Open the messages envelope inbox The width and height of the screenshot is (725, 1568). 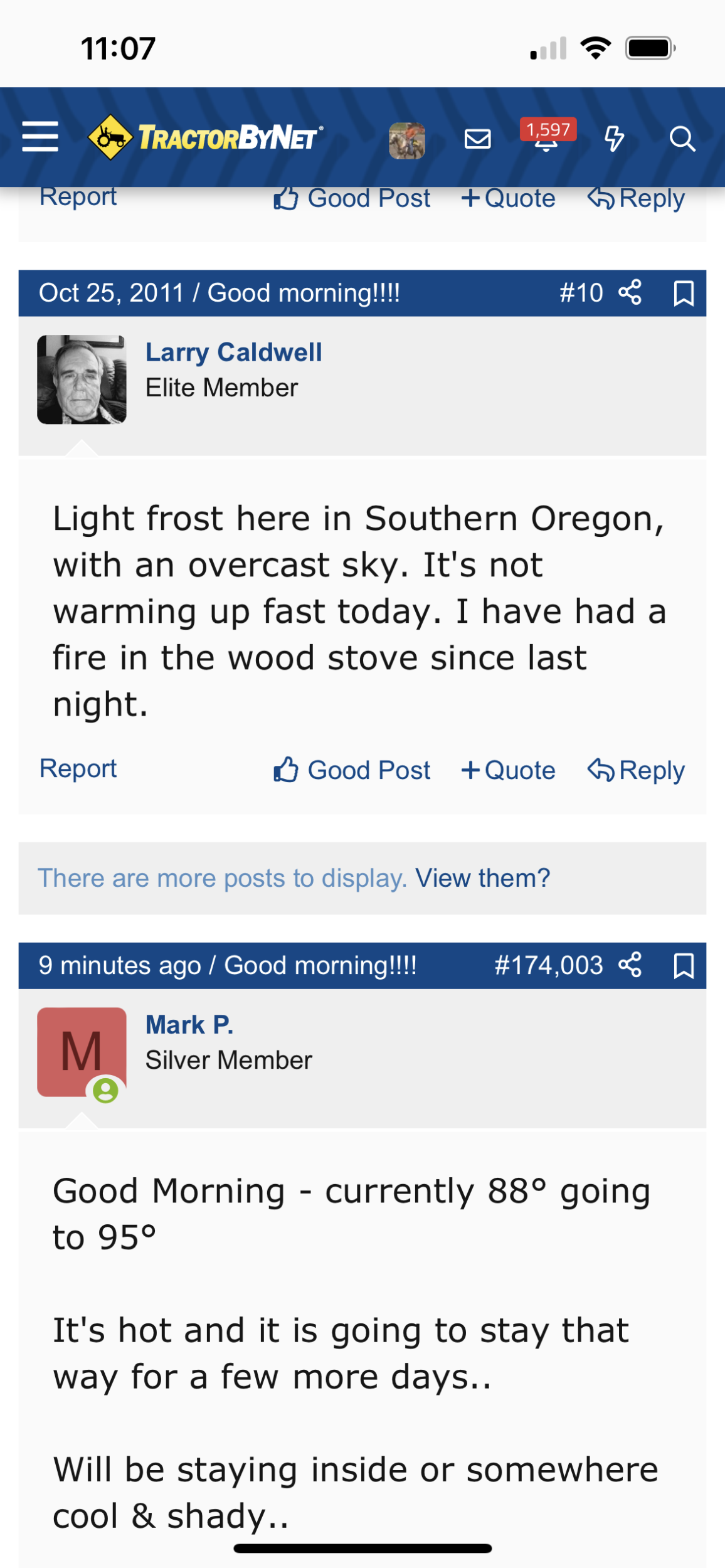[x=477, y=139]
